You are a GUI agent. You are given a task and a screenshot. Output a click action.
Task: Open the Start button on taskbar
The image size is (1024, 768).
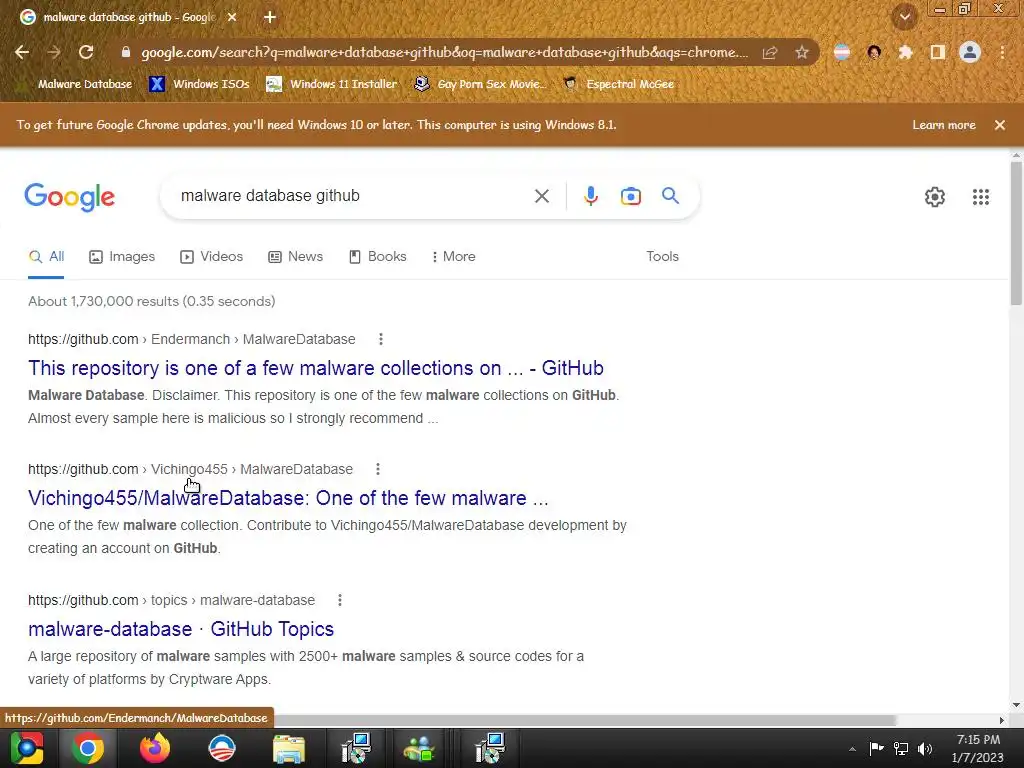tap(27, 748)
